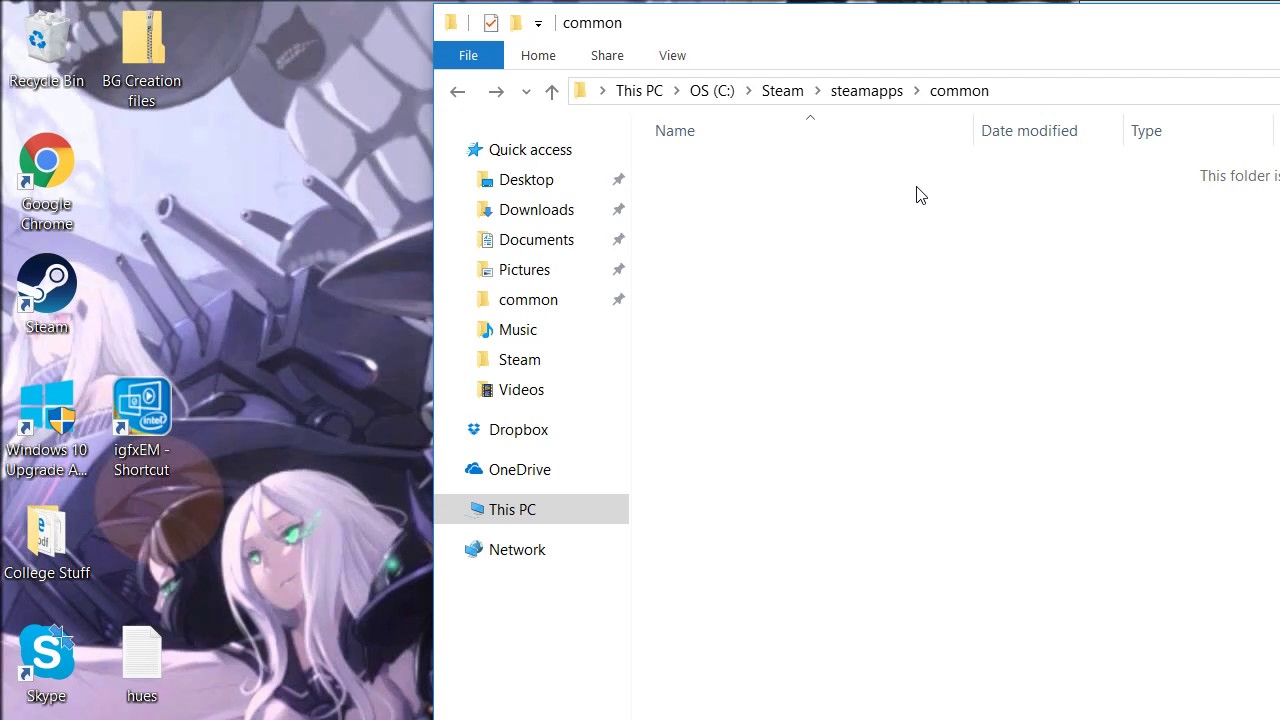This screenshot has width=1280, height=720.
Task: Open Desktop in Quick access
Action: [x=526, y=179]
